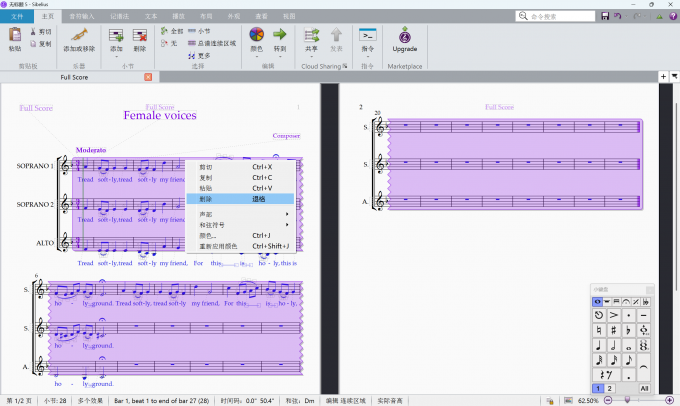This screenshot has width=680, height=406.
Task: Click the flat accidental on the keypad
Action: (628, 330)
